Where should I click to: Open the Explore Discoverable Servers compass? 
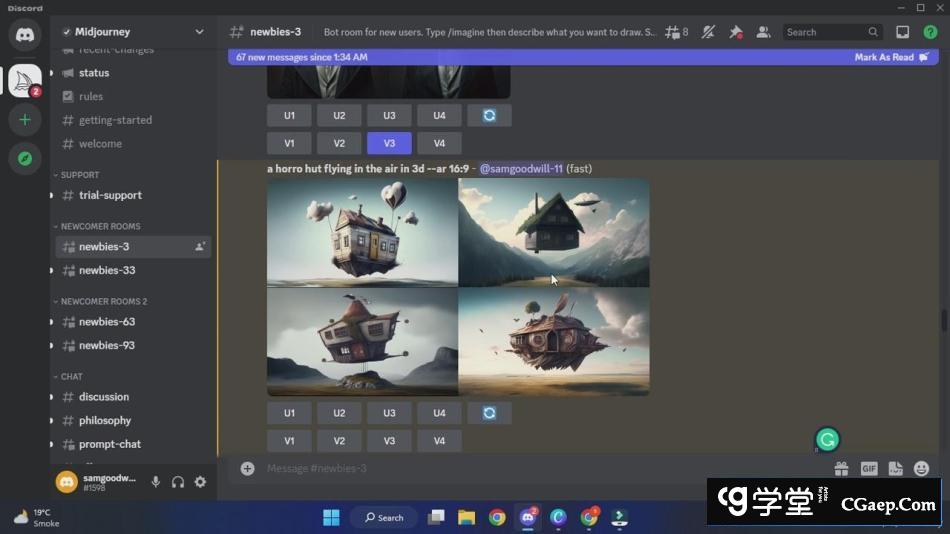pos(25,158)
